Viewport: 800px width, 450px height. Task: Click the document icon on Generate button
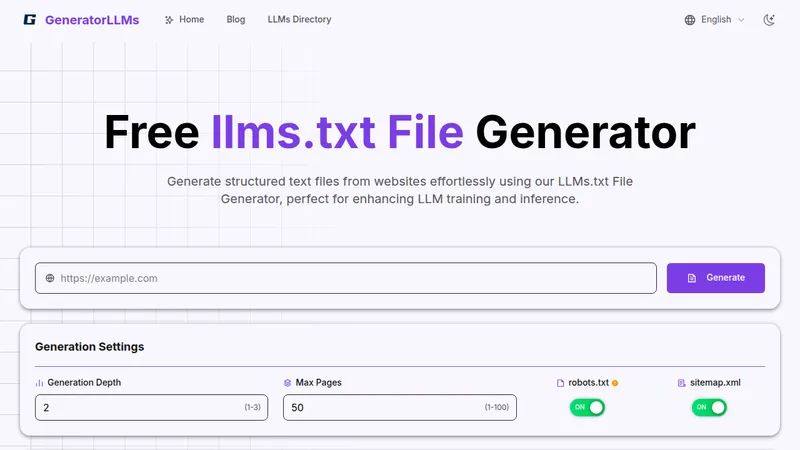click(x=692, y=278)
